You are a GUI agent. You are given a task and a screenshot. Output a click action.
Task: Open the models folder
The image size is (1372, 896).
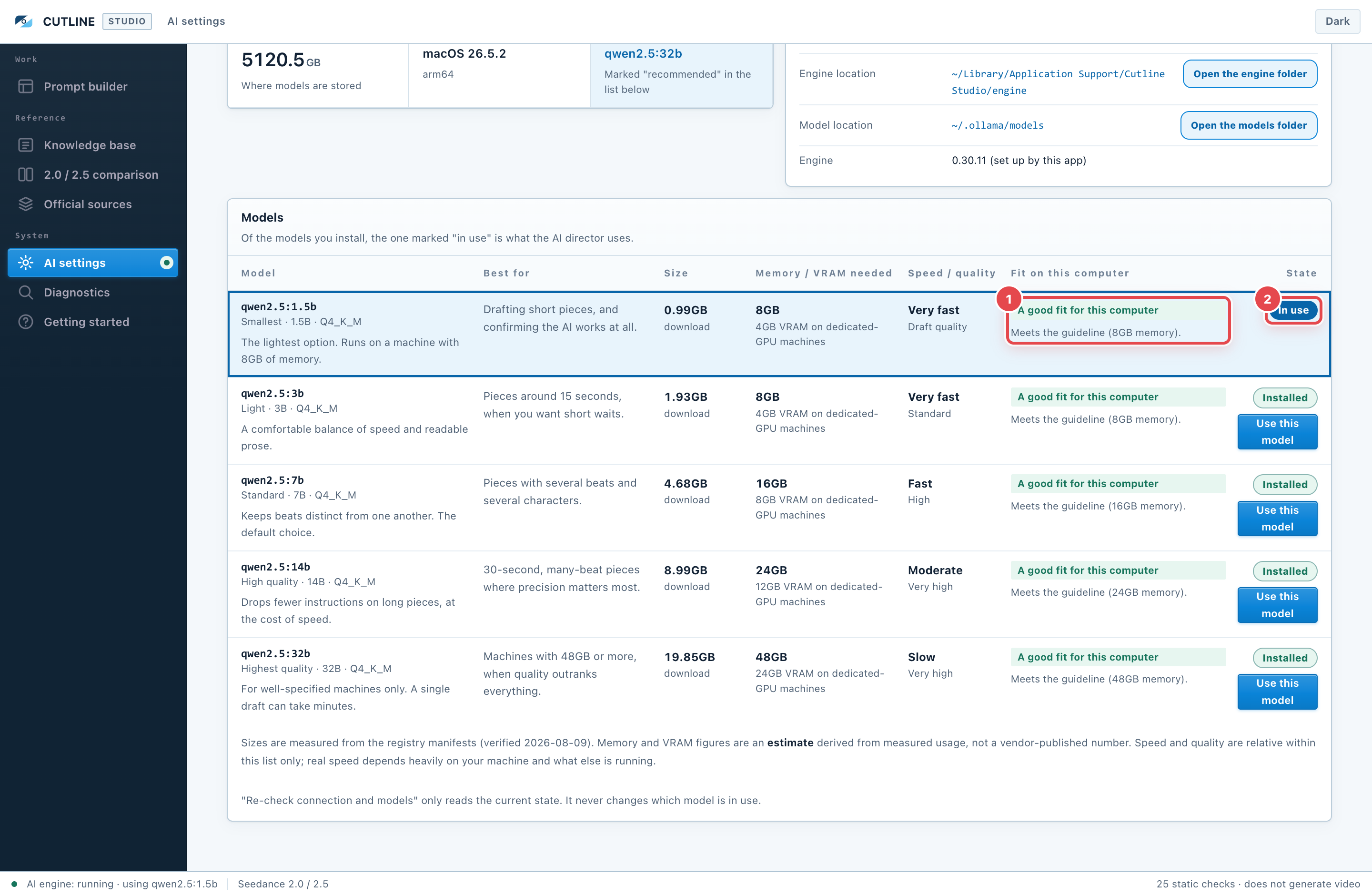click(1249, 125)
